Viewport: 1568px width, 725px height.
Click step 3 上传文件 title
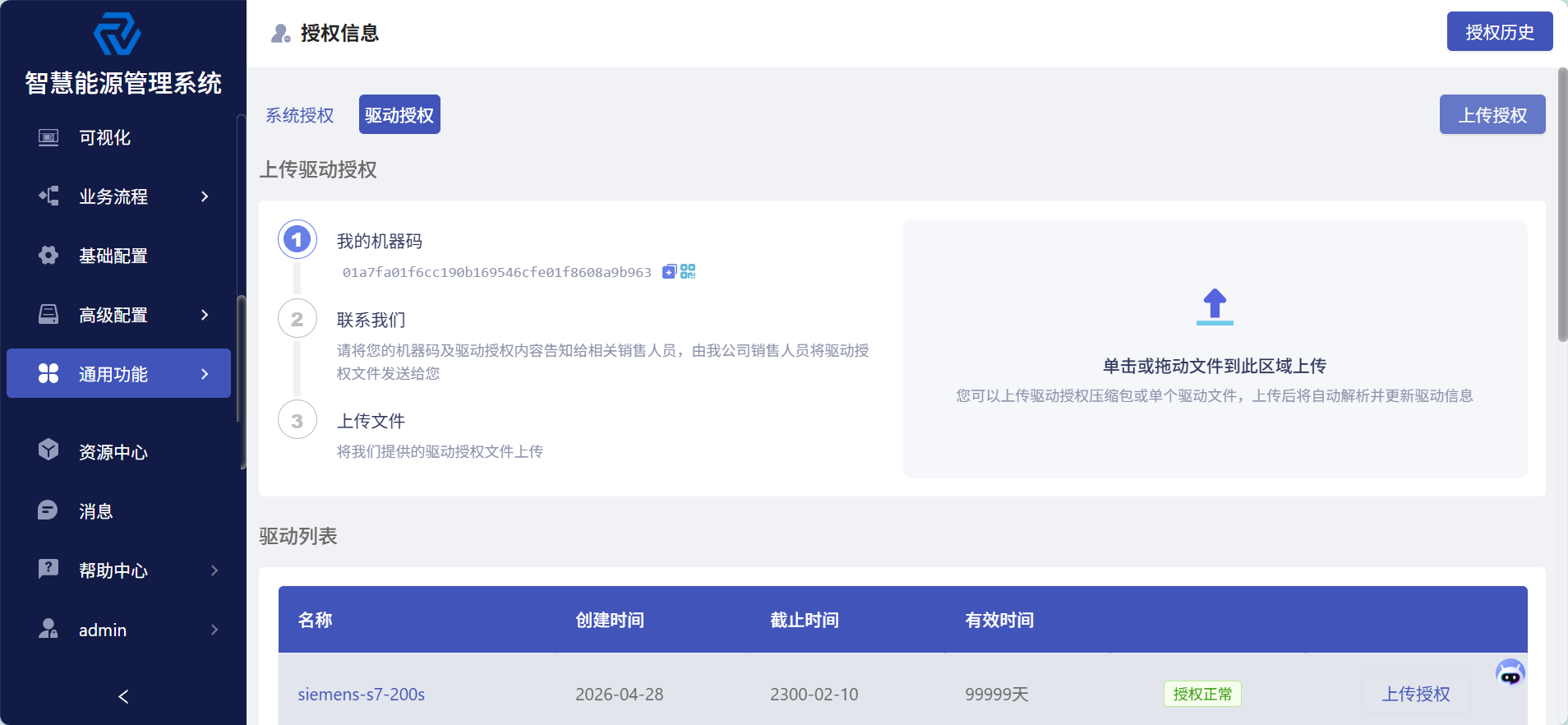[x=371, y=421]
